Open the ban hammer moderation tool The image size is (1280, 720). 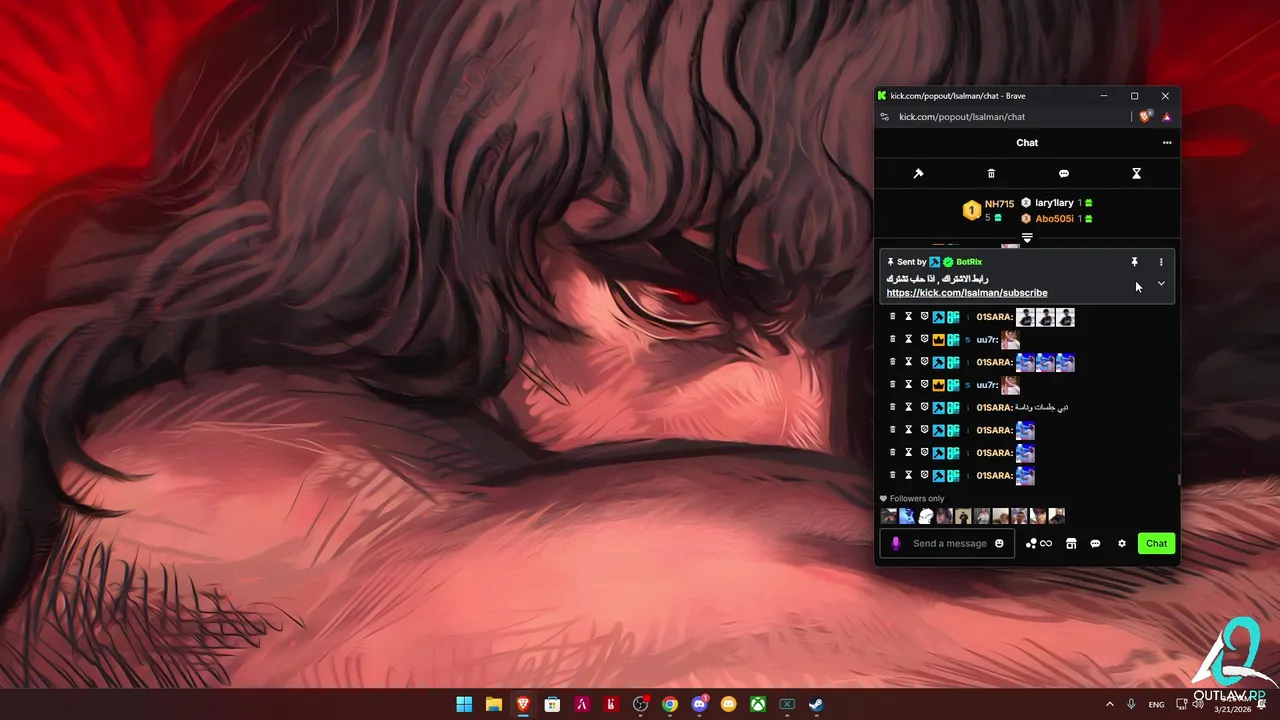point(918,173)
